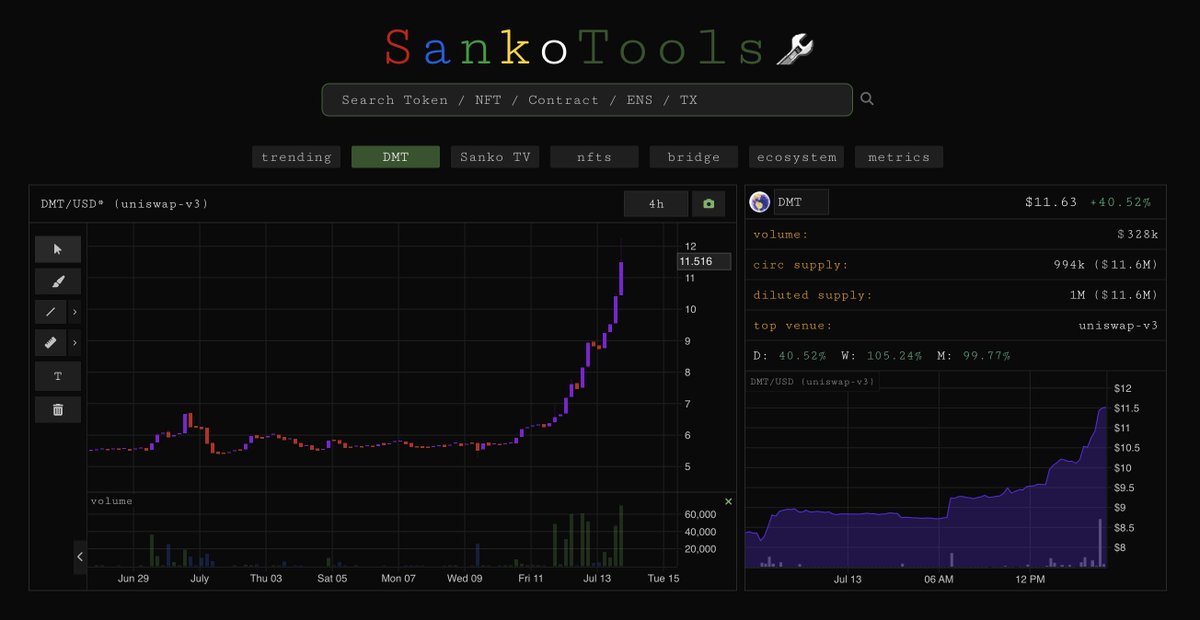1200x620 pixels.
Task: Click the 11.516 price axis label
Action: 704,262
